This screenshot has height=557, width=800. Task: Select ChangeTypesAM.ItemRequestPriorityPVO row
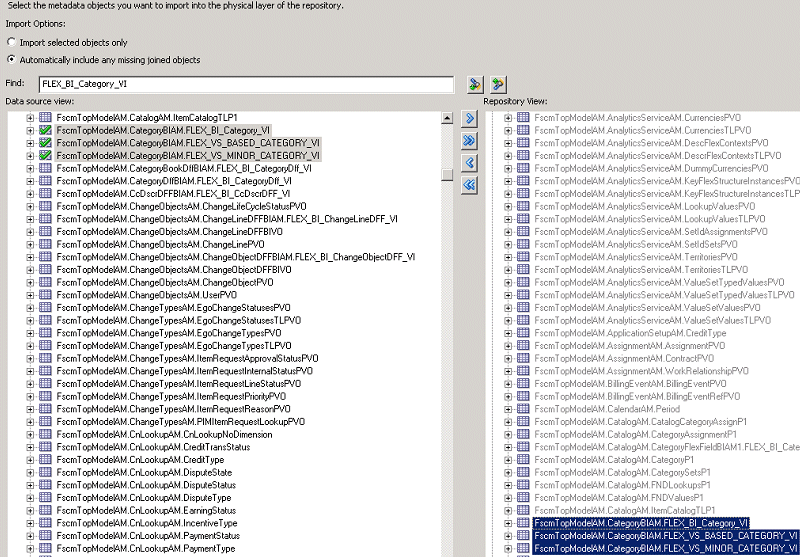[171, 396]
